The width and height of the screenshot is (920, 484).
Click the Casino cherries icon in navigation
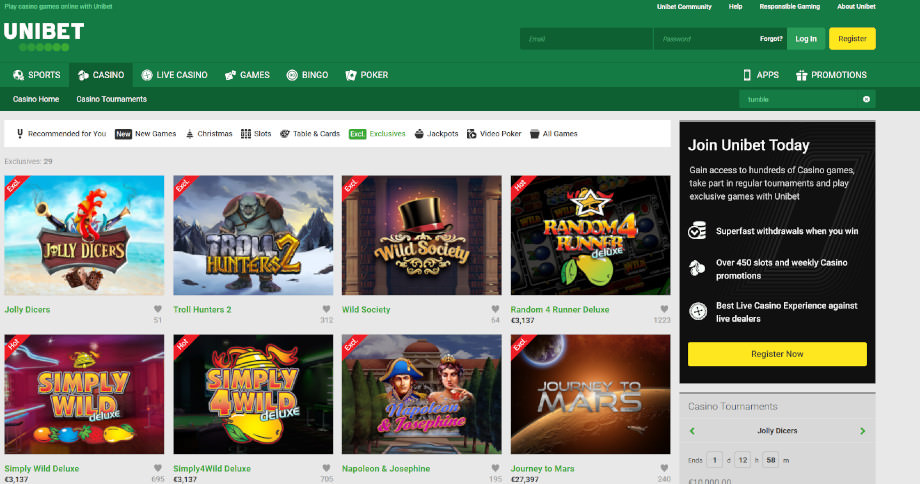(83, 75)
